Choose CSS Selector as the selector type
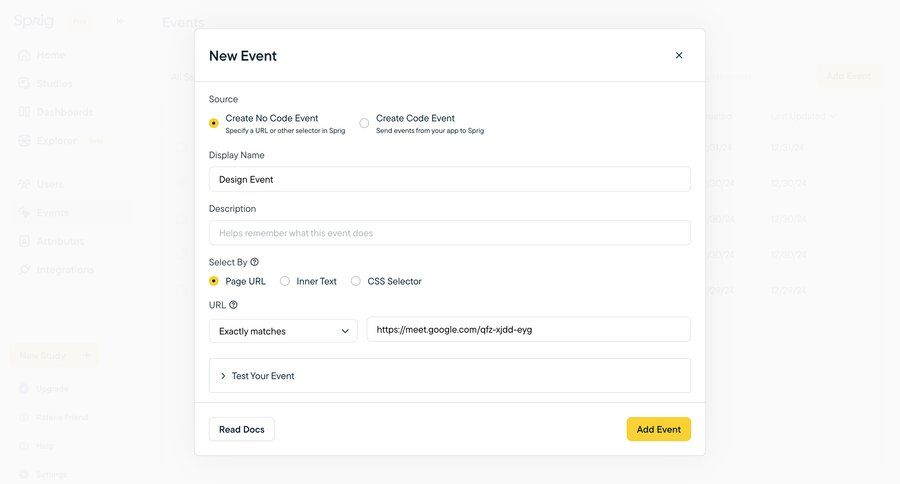The image size is (900, 484). tap(356, 281)
